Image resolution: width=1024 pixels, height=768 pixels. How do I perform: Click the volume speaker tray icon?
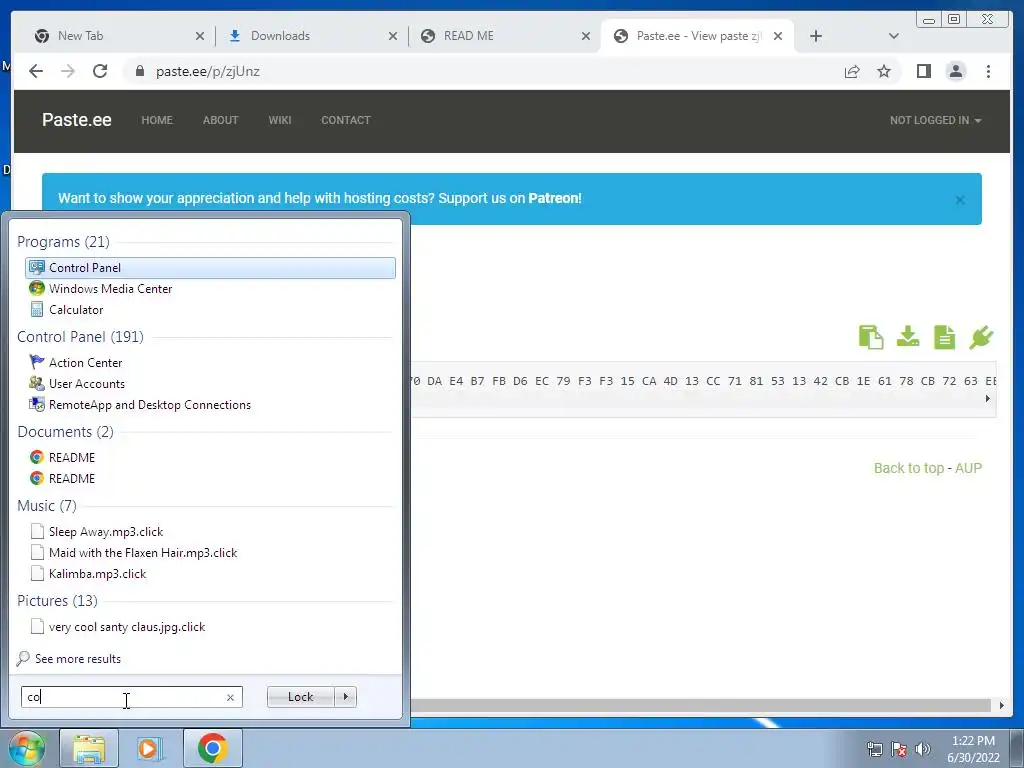[x=923, y=749]
